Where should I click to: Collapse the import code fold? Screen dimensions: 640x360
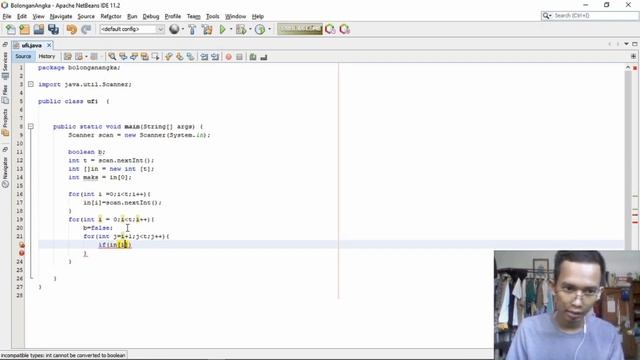point(31,84)
